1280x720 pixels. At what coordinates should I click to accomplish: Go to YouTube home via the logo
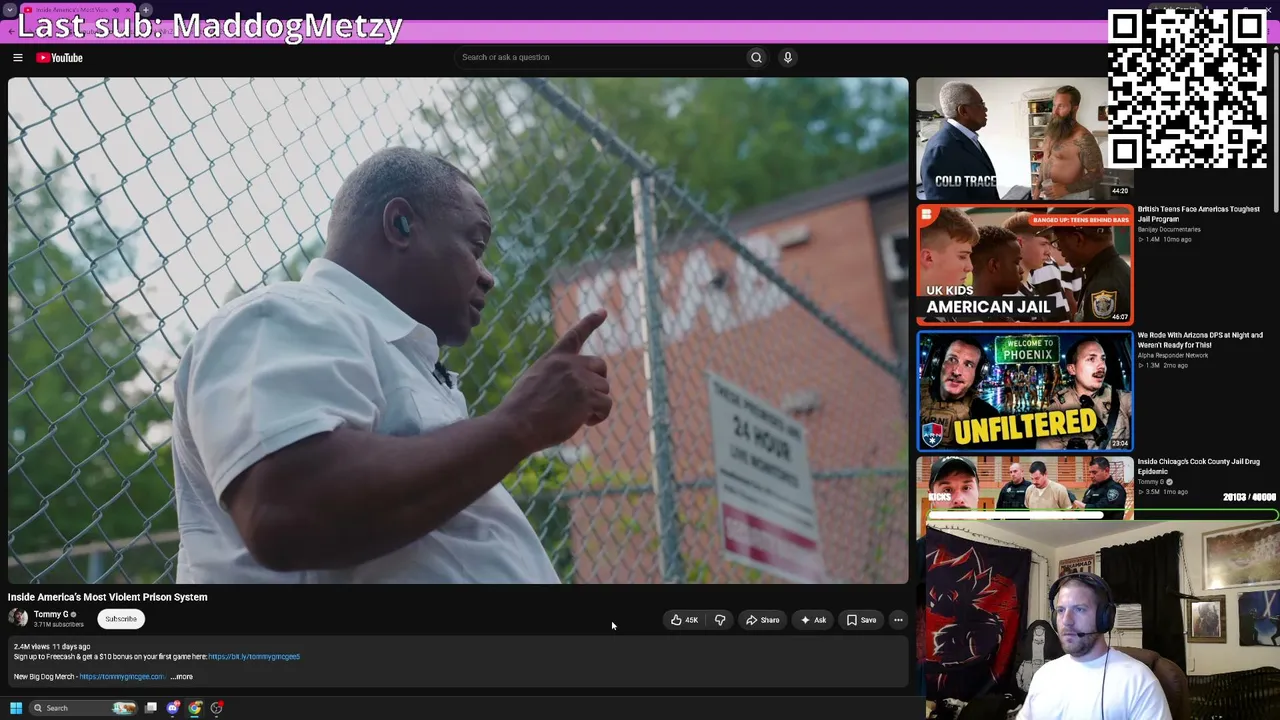pos(60,58)
